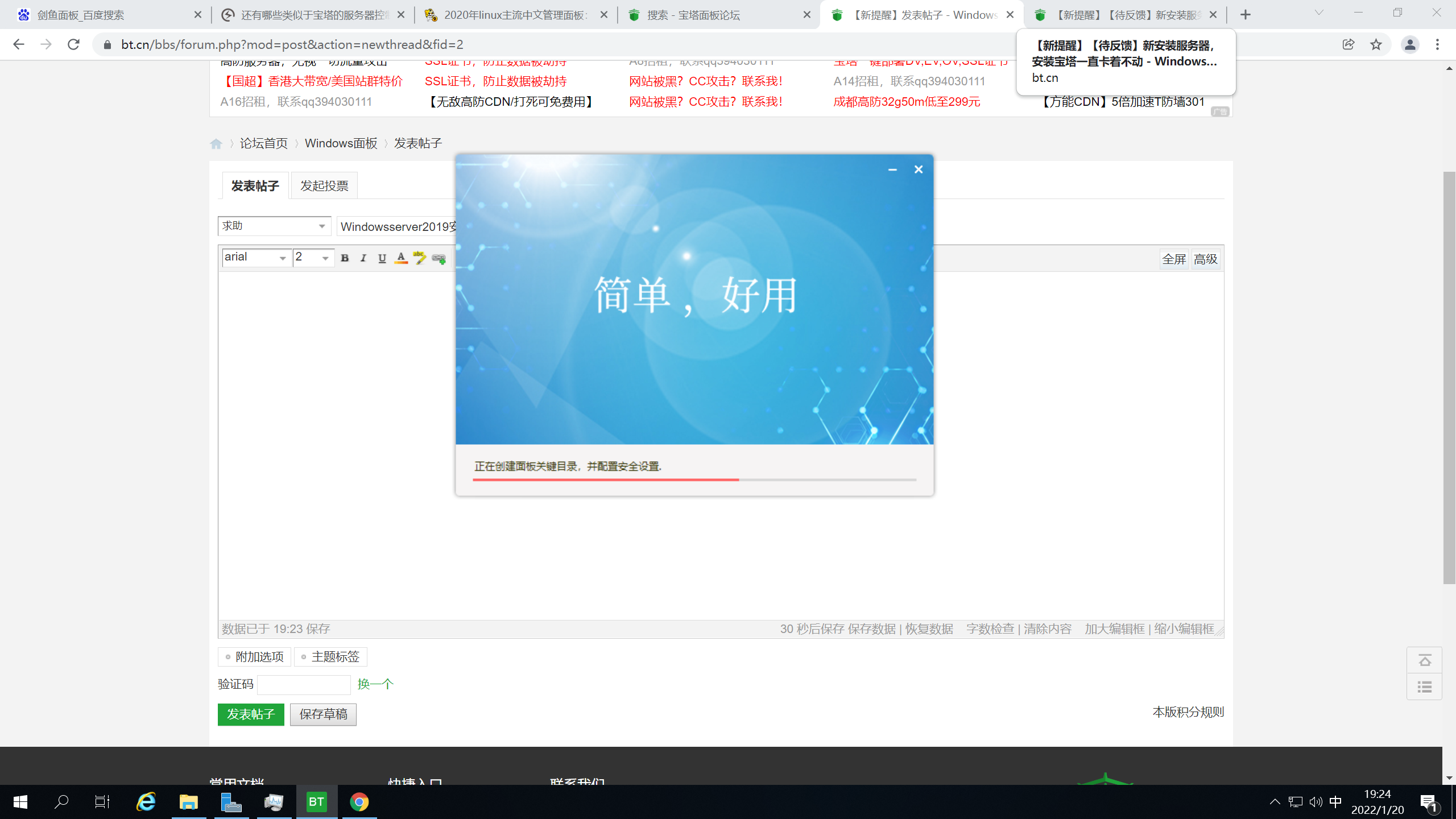Click the installer's red progress bar
1456x819 pixels.
coord(606,479)
